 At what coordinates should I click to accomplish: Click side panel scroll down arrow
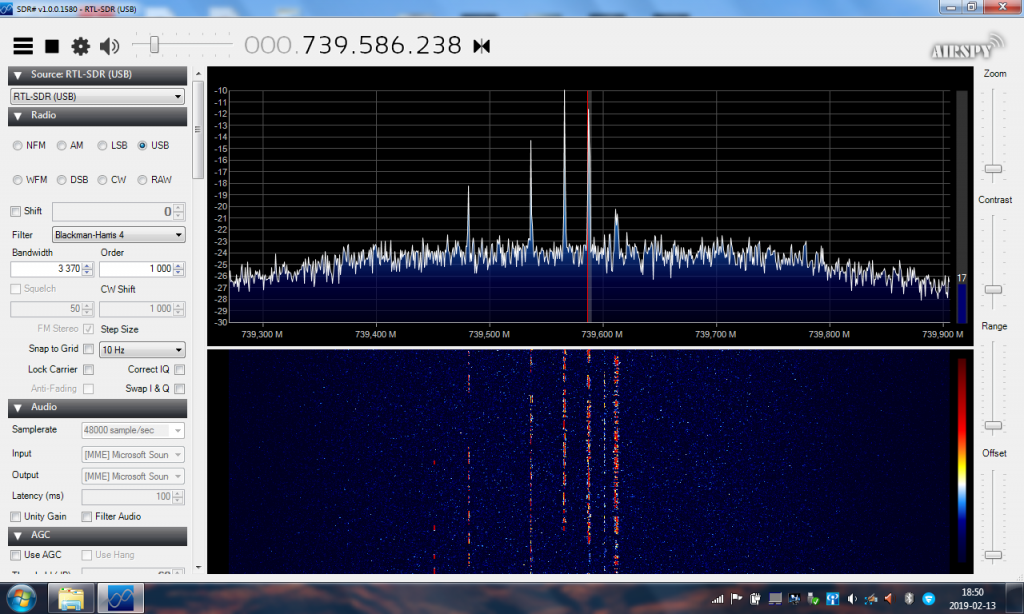click(198, 568)
